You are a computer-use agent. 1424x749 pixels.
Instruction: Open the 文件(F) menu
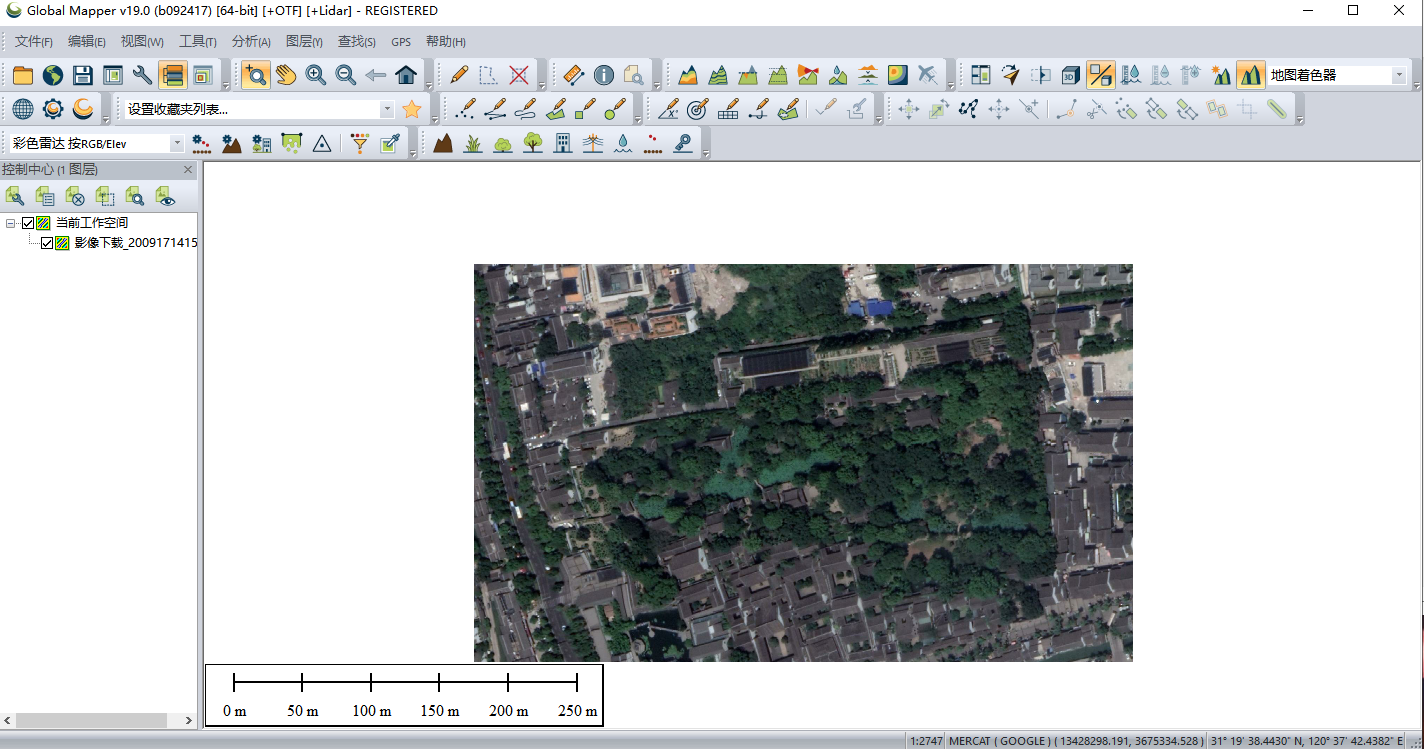point(33,41)
